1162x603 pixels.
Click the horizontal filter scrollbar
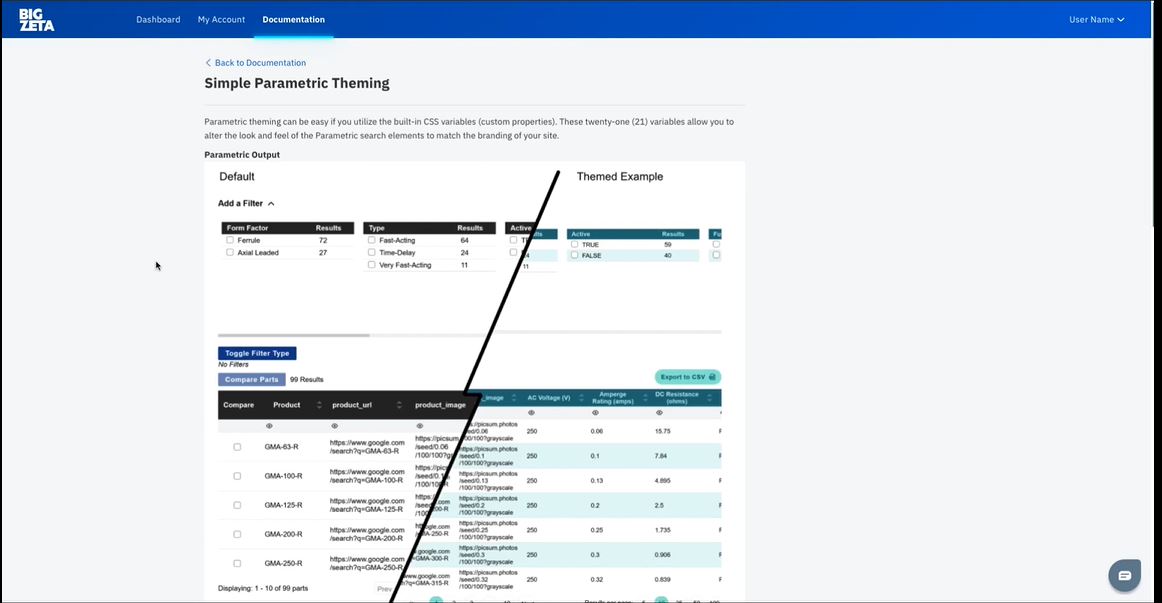tap(294, 335)
